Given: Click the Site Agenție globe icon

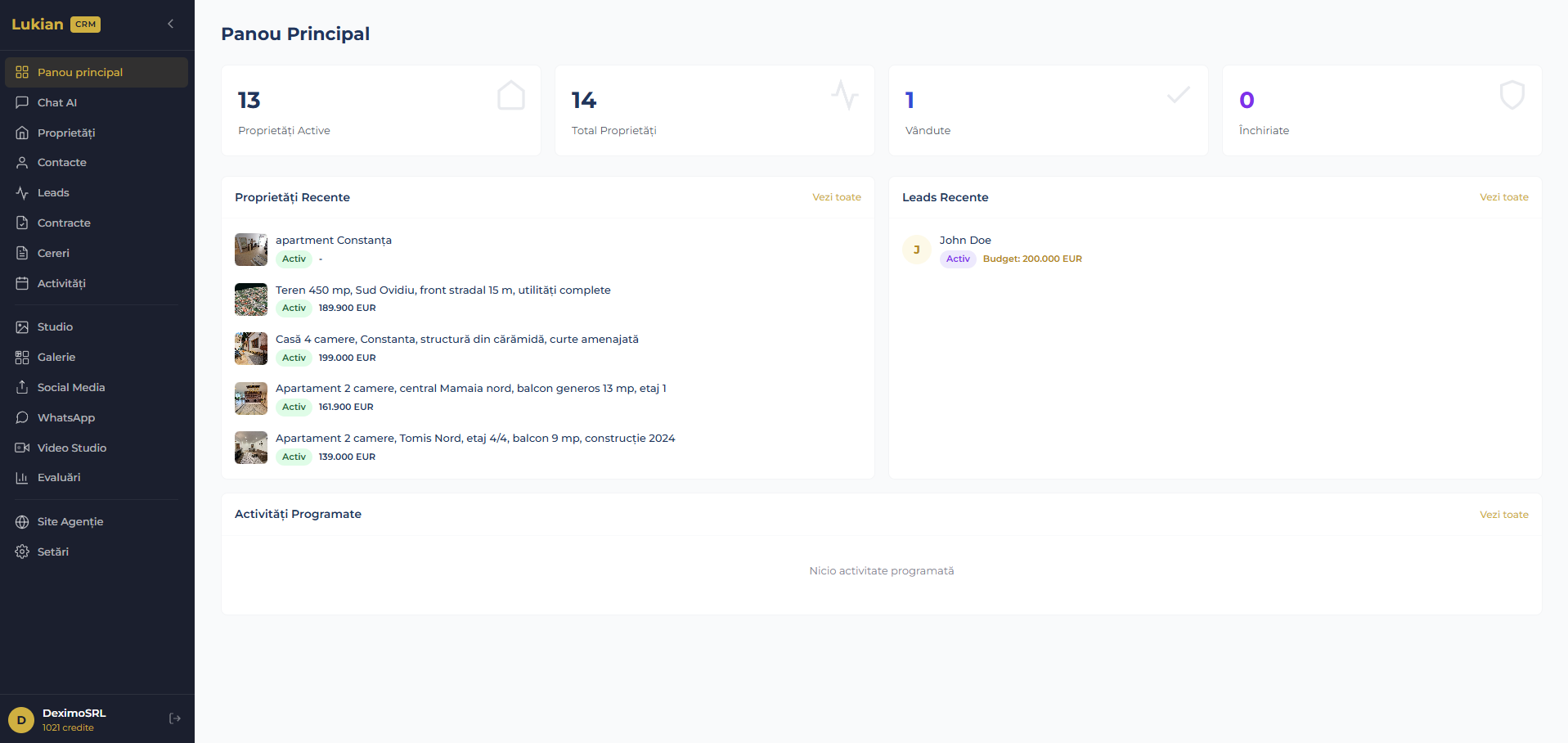Looking at the screenshot, I should pyautogui.click(x=22, y=521).
